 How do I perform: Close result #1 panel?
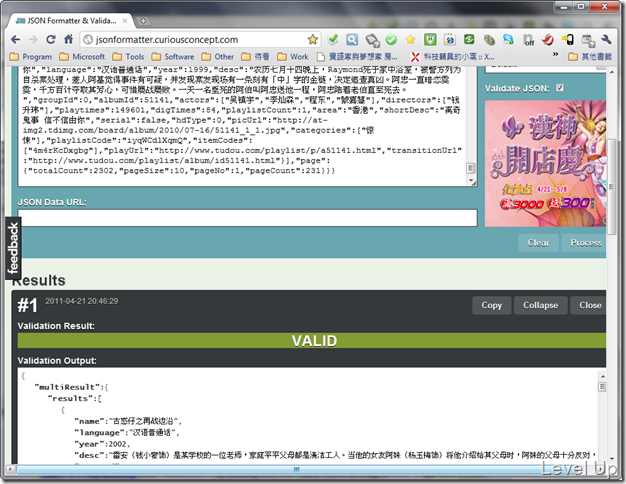[x=588, y=305]
